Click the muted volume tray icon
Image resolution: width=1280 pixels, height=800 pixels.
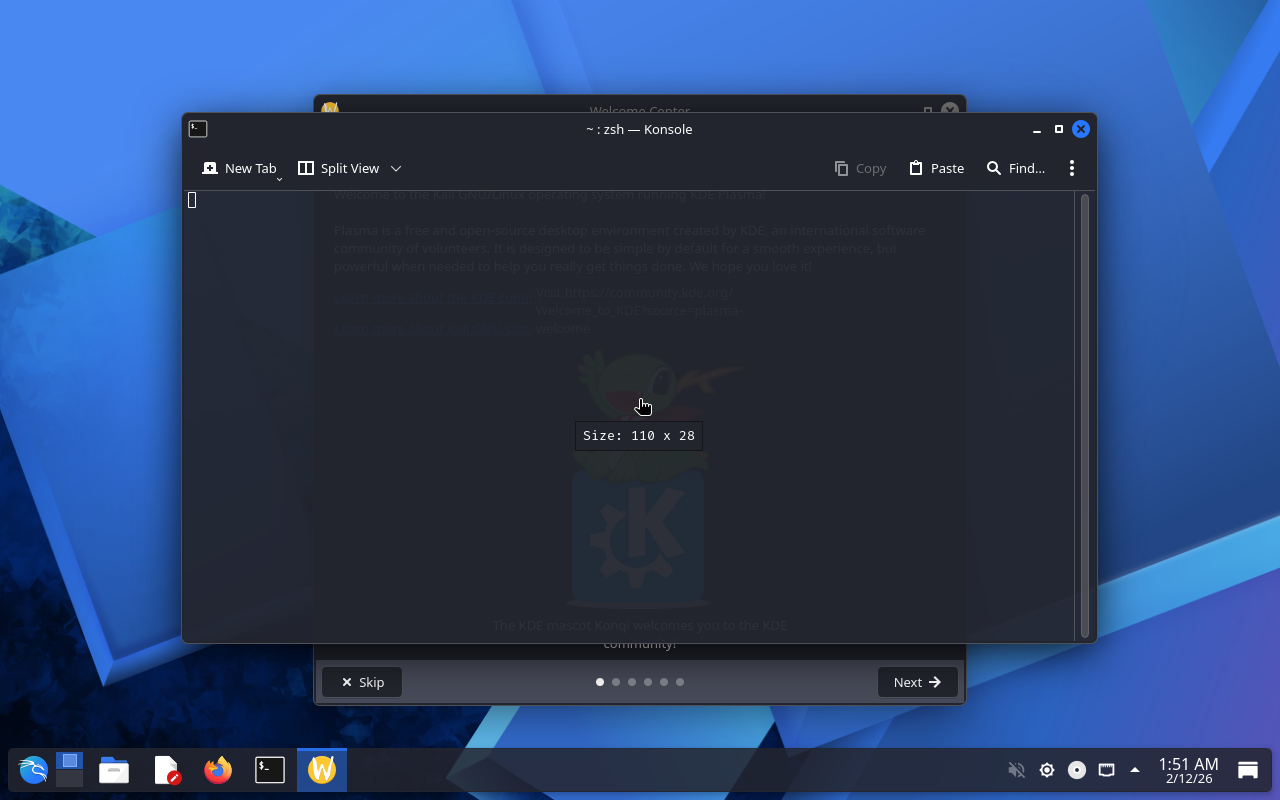click(x=1016, y=770)
